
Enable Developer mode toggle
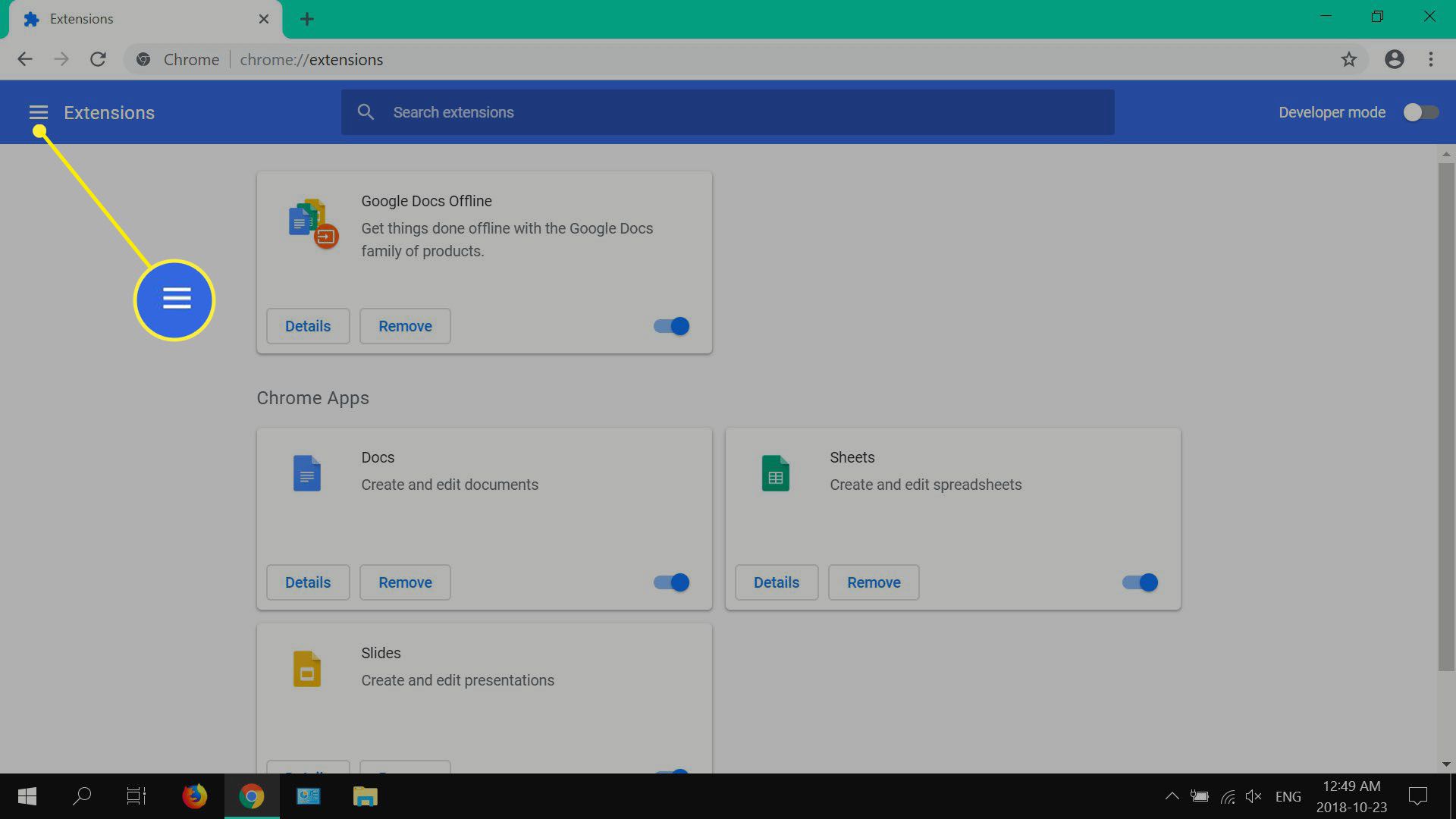(x=1420, y=112)
